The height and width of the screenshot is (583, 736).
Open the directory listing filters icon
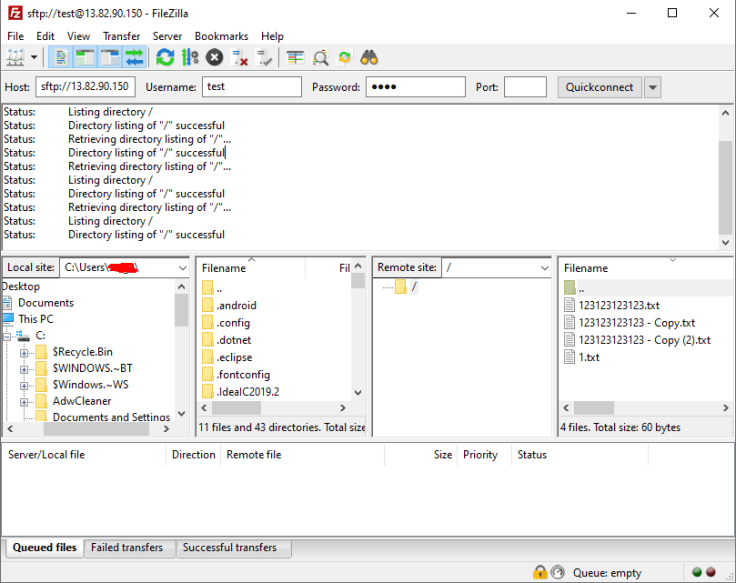(295, 58)
